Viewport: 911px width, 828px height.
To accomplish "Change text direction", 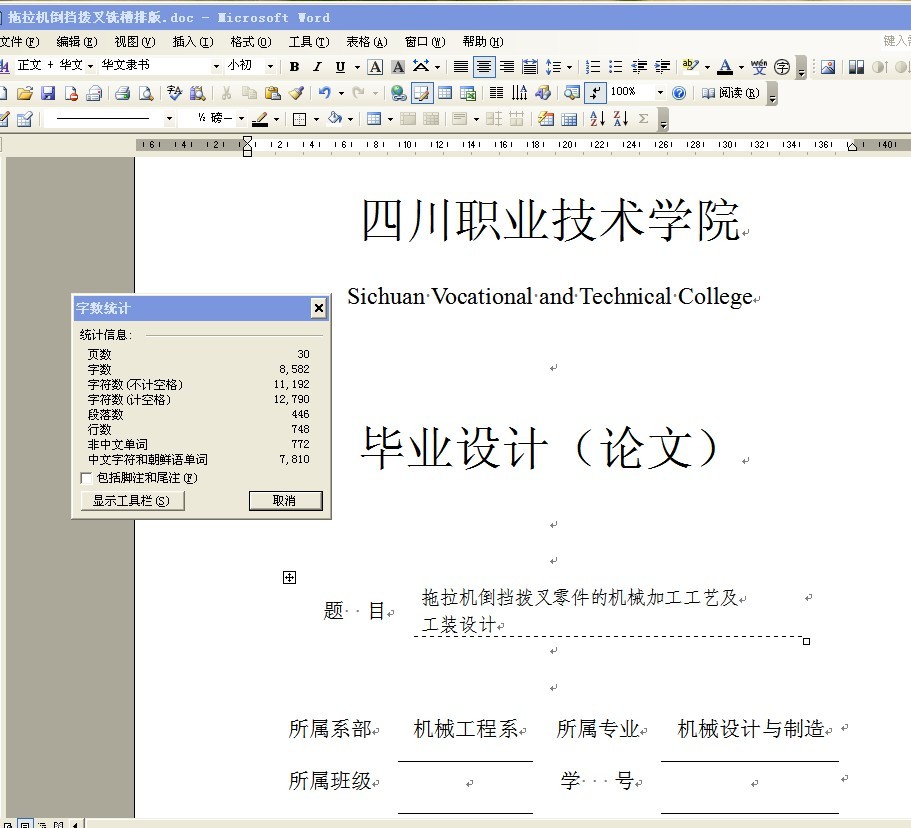I will (519, 93).
